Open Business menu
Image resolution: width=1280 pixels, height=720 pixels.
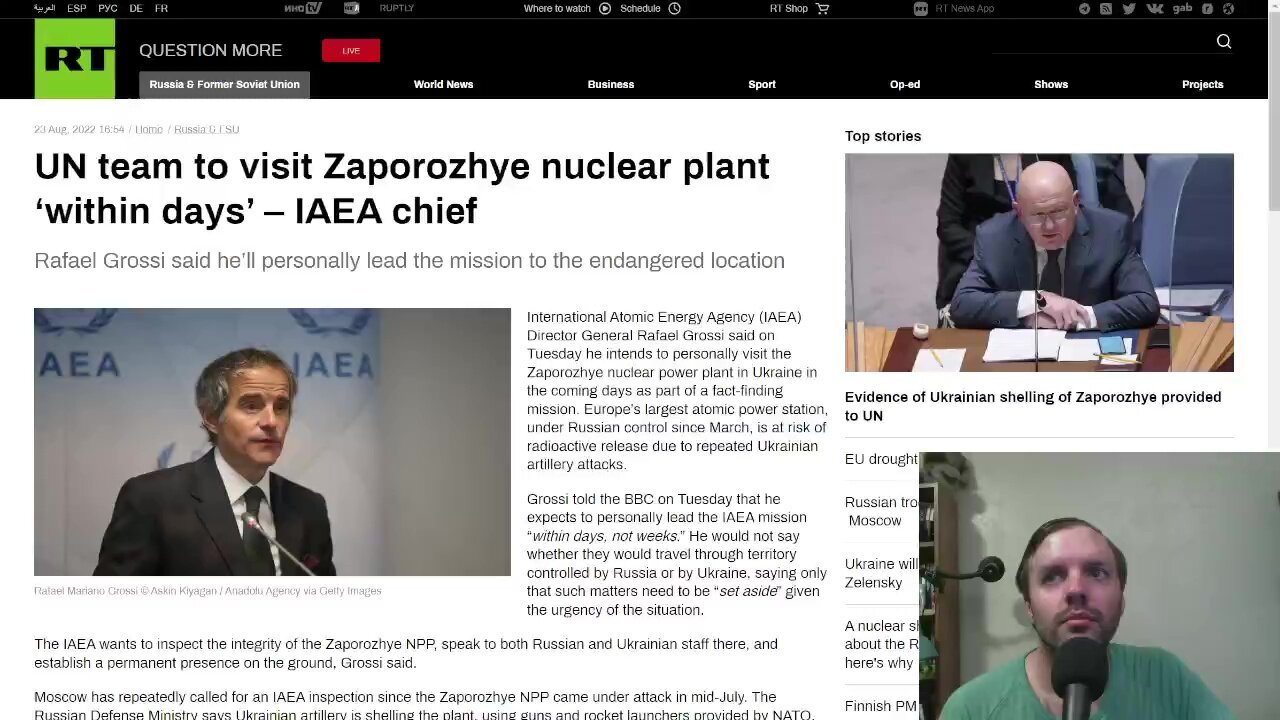coord(611,85)
